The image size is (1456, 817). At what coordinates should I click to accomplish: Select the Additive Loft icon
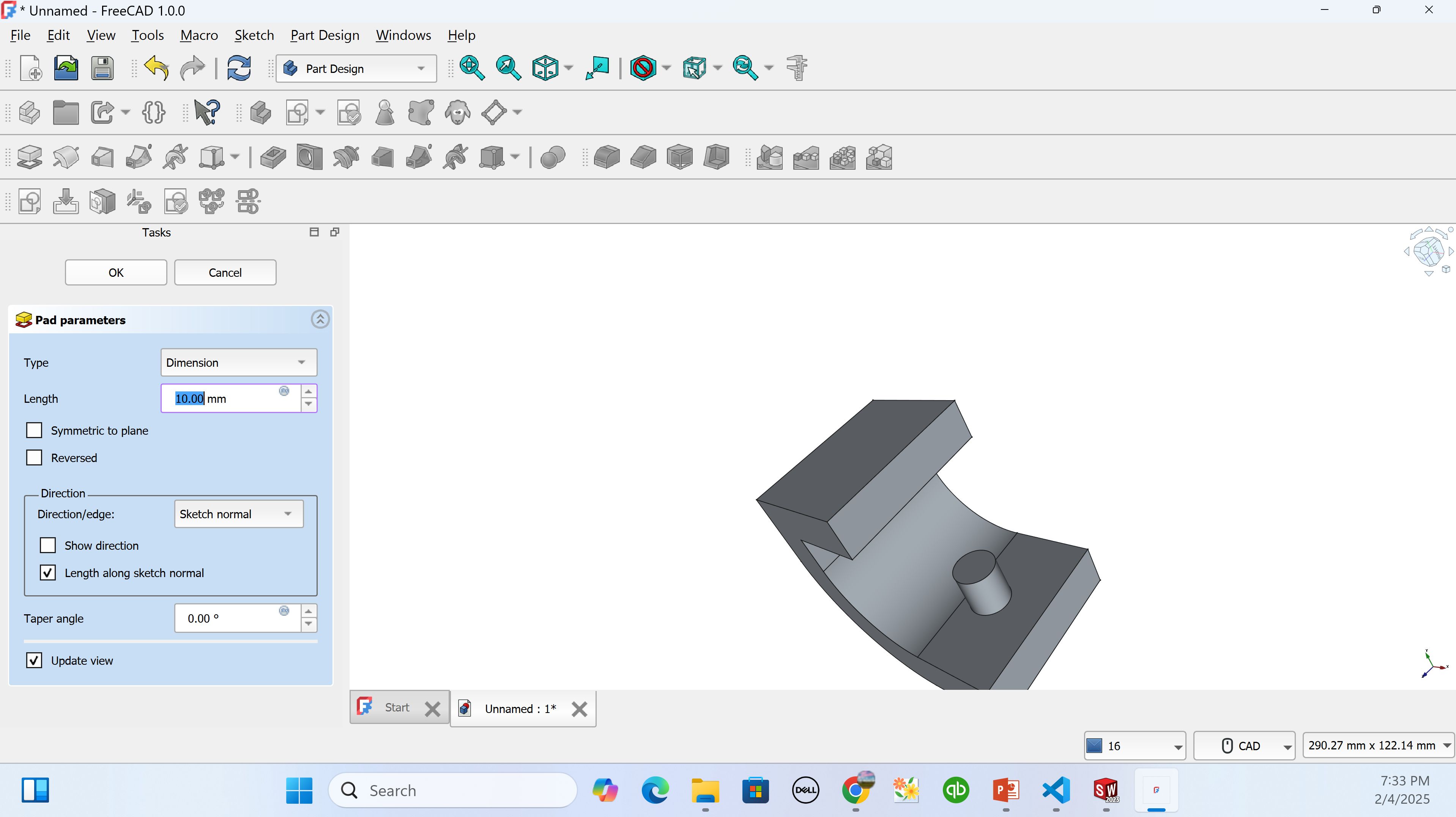click(x=102, y=157)
